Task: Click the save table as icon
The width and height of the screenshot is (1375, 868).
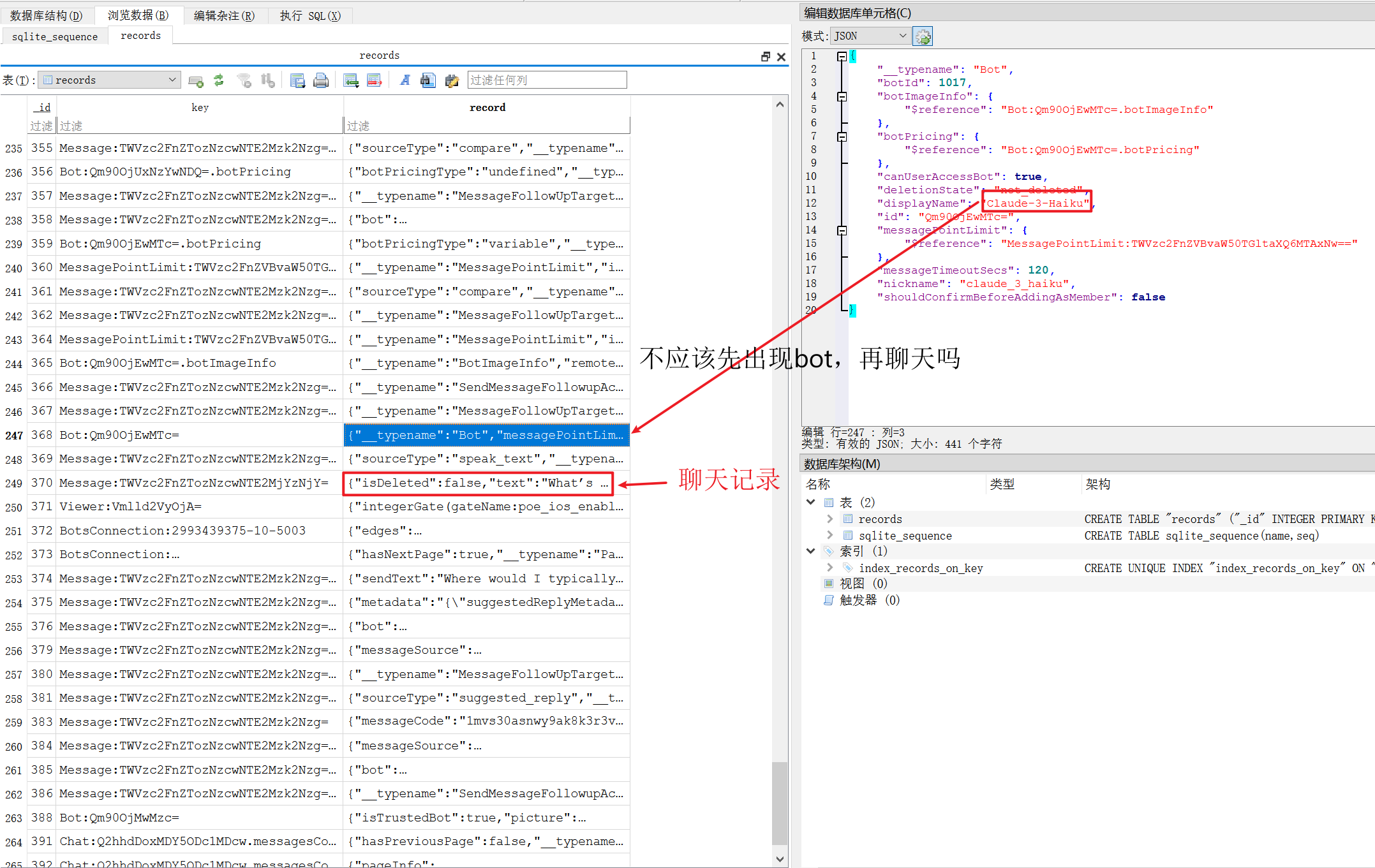Action: click(x=297, y=80)
